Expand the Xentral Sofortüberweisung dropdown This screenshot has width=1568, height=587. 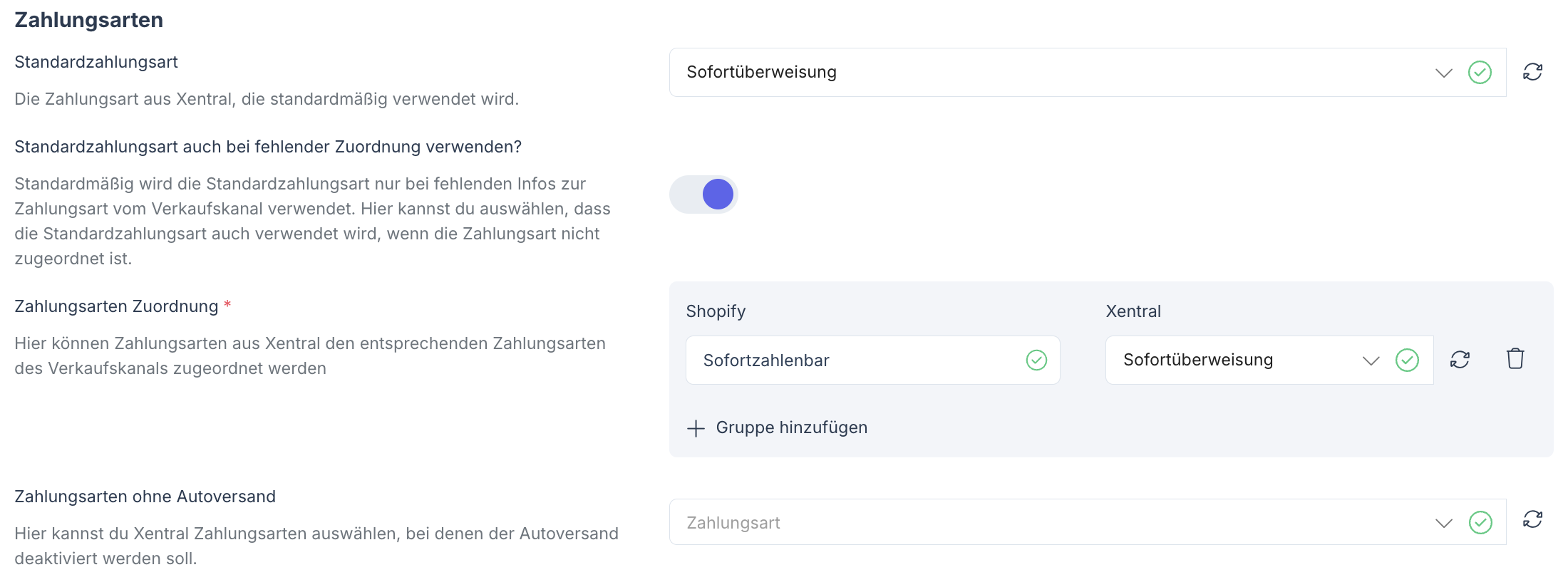1370,360
